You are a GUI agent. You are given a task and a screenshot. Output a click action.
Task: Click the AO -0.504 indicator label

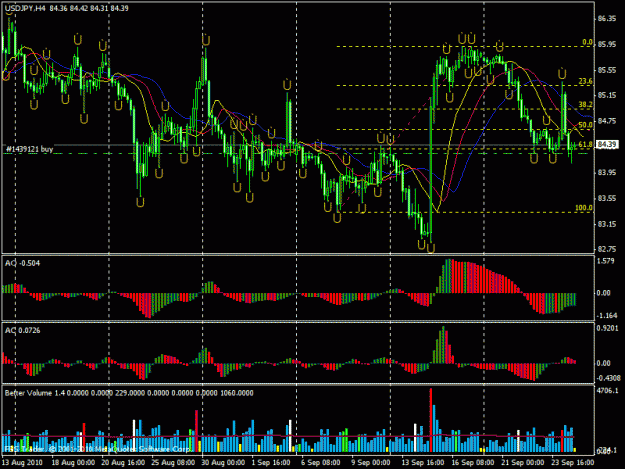point(22,263)
